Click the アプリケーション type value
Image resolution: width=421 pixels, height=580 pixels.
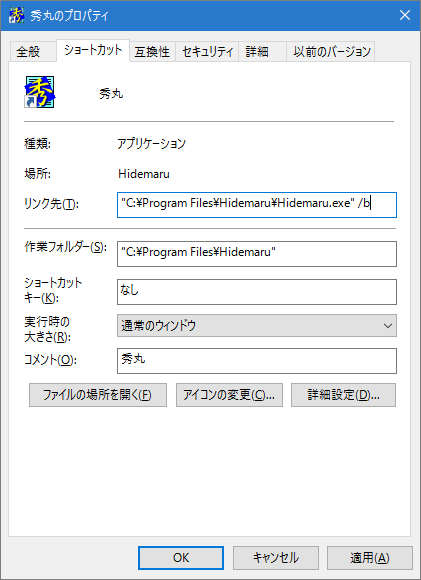[x=151, y=144]
